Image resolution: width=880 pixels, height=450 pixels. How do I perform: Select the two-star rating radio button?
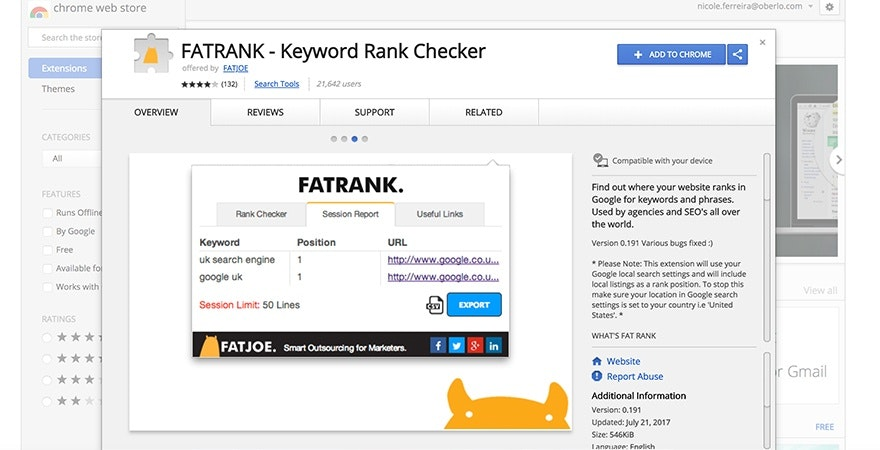coord(47,401)
